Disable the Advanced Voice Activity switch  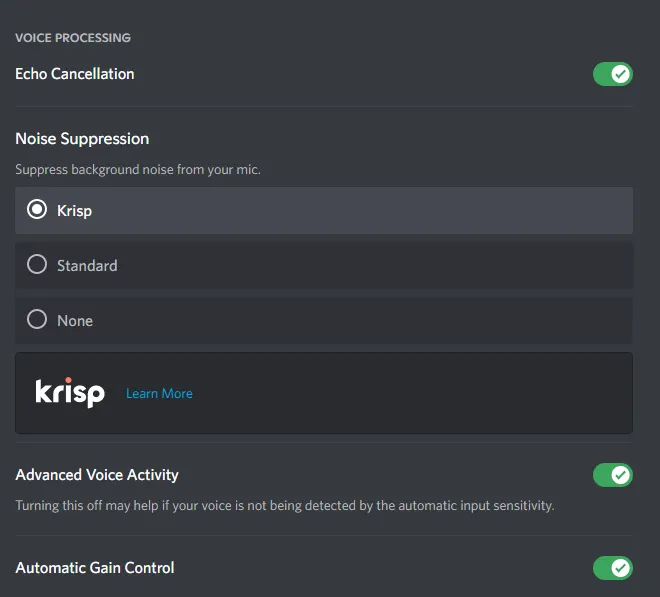612,475
